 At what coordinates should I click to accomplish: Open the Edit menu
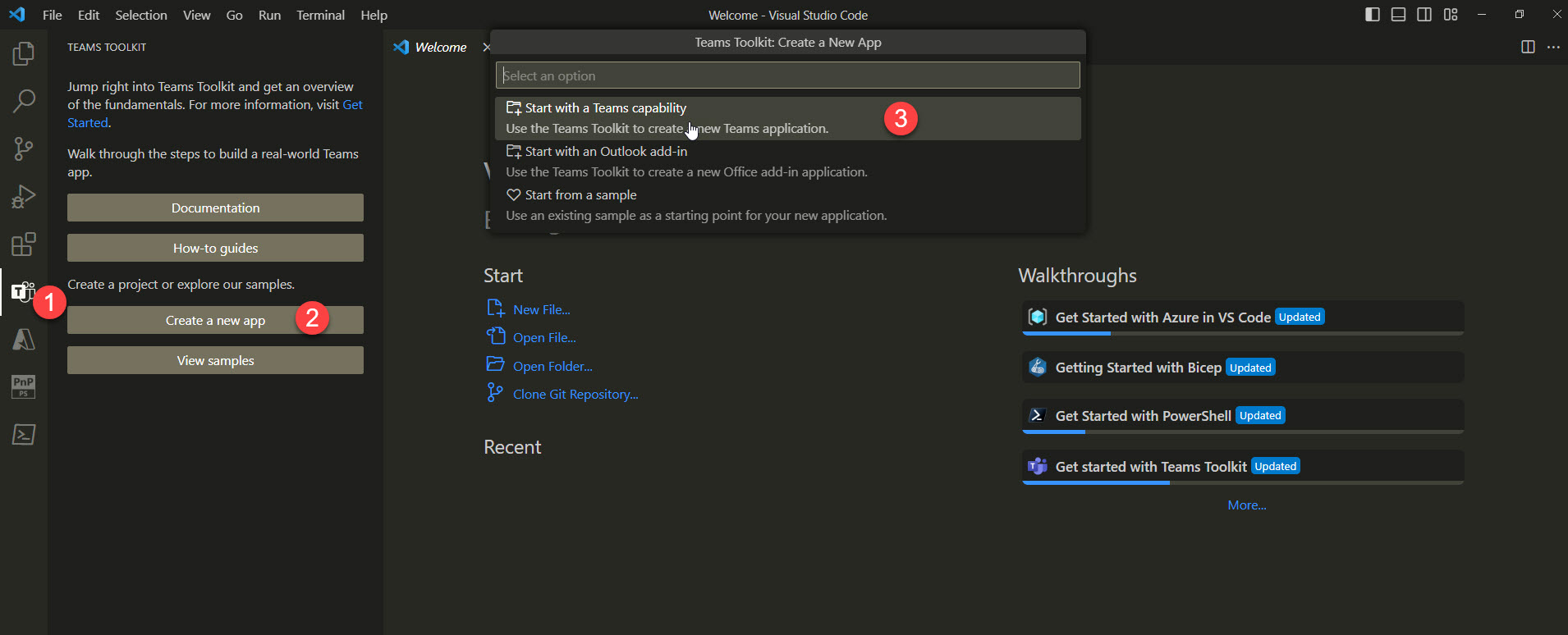click(89, 15)
